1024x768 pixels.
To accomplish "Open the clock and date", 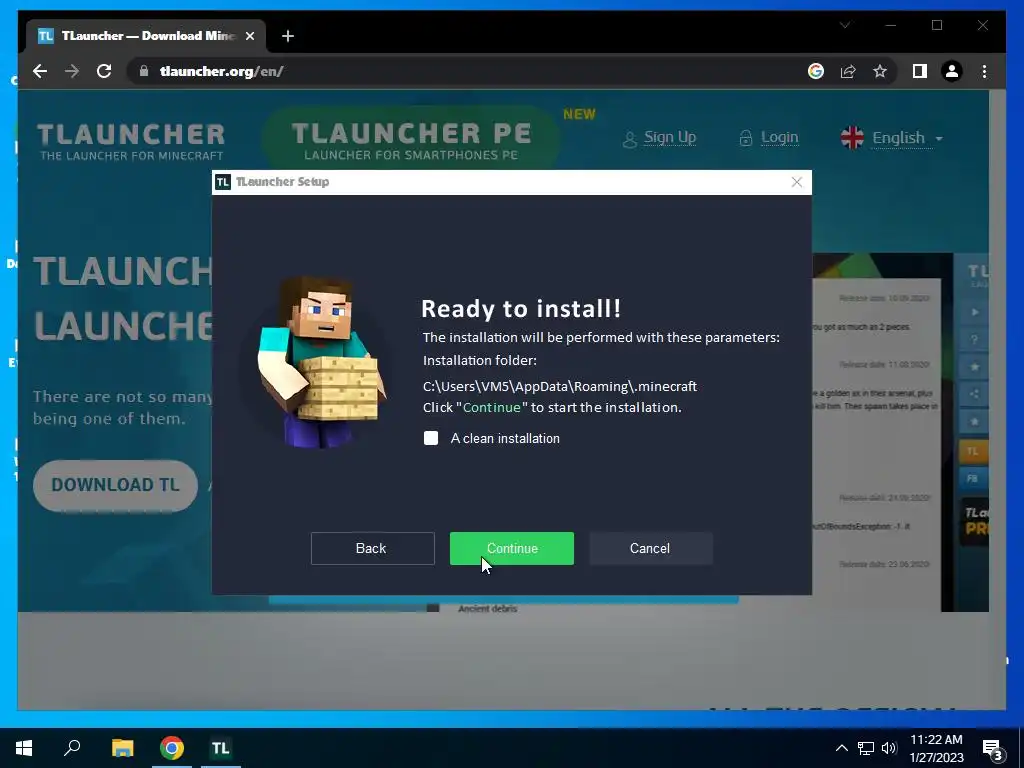I will pyautogui.click(x=936, y=748).
